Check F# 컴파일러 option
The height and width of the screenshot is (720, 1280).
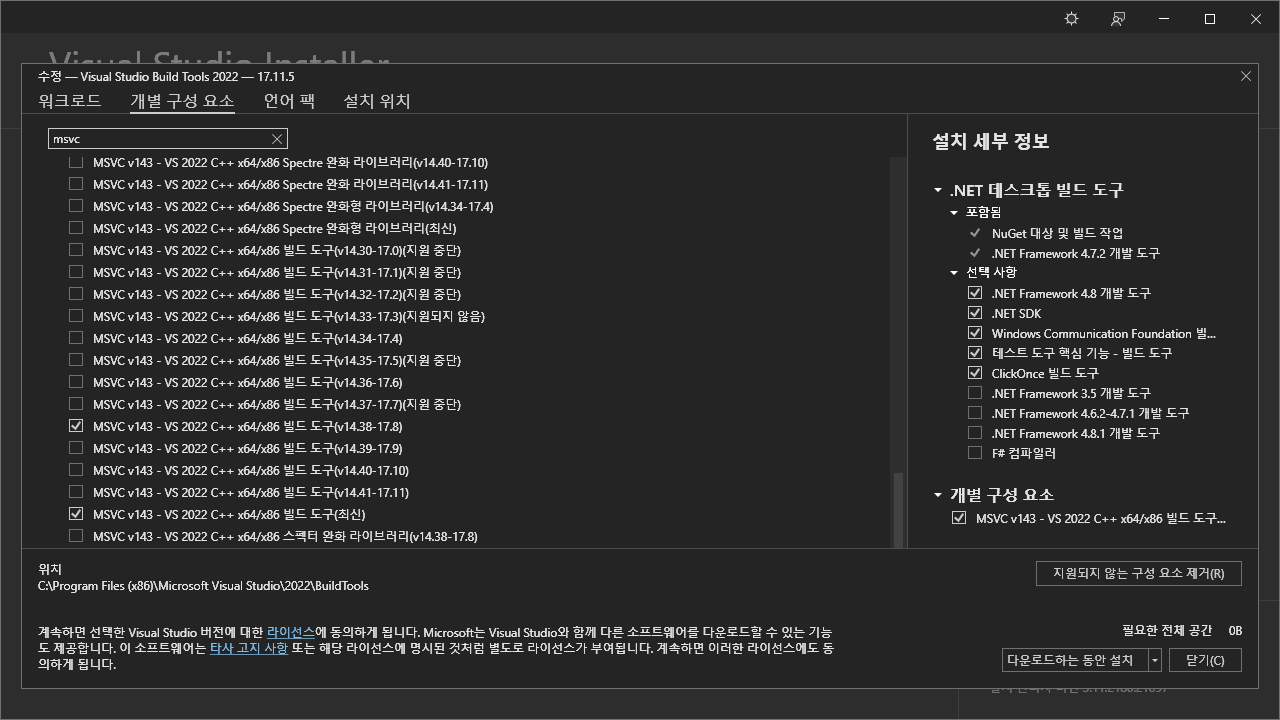(x=975, y=453)
